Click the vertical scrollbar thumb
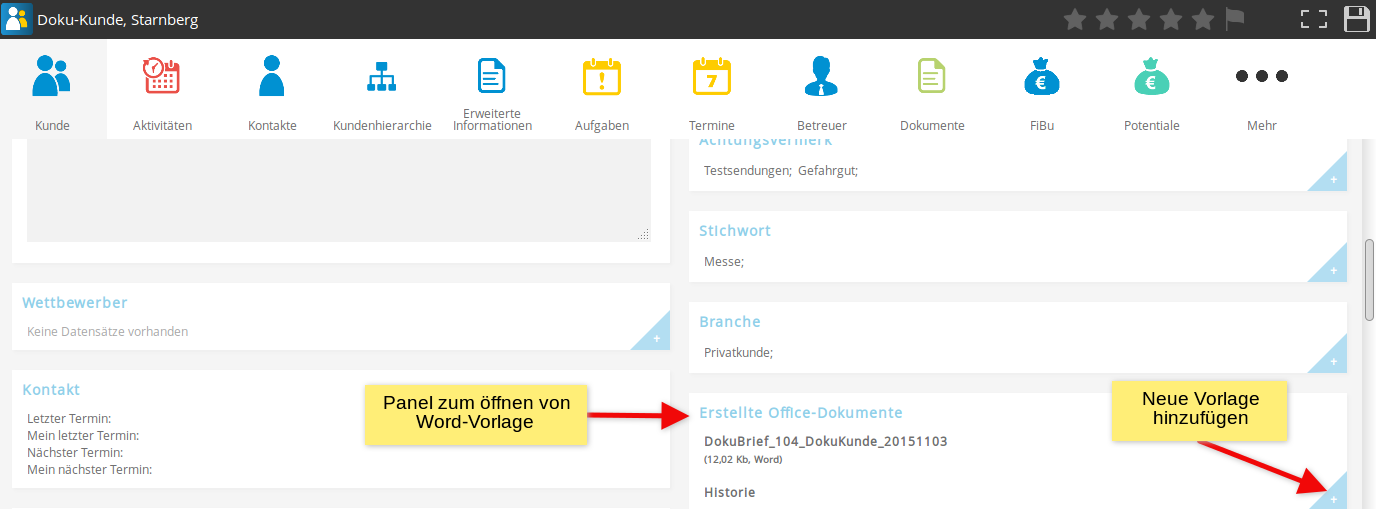 [x=1369, y=280]
